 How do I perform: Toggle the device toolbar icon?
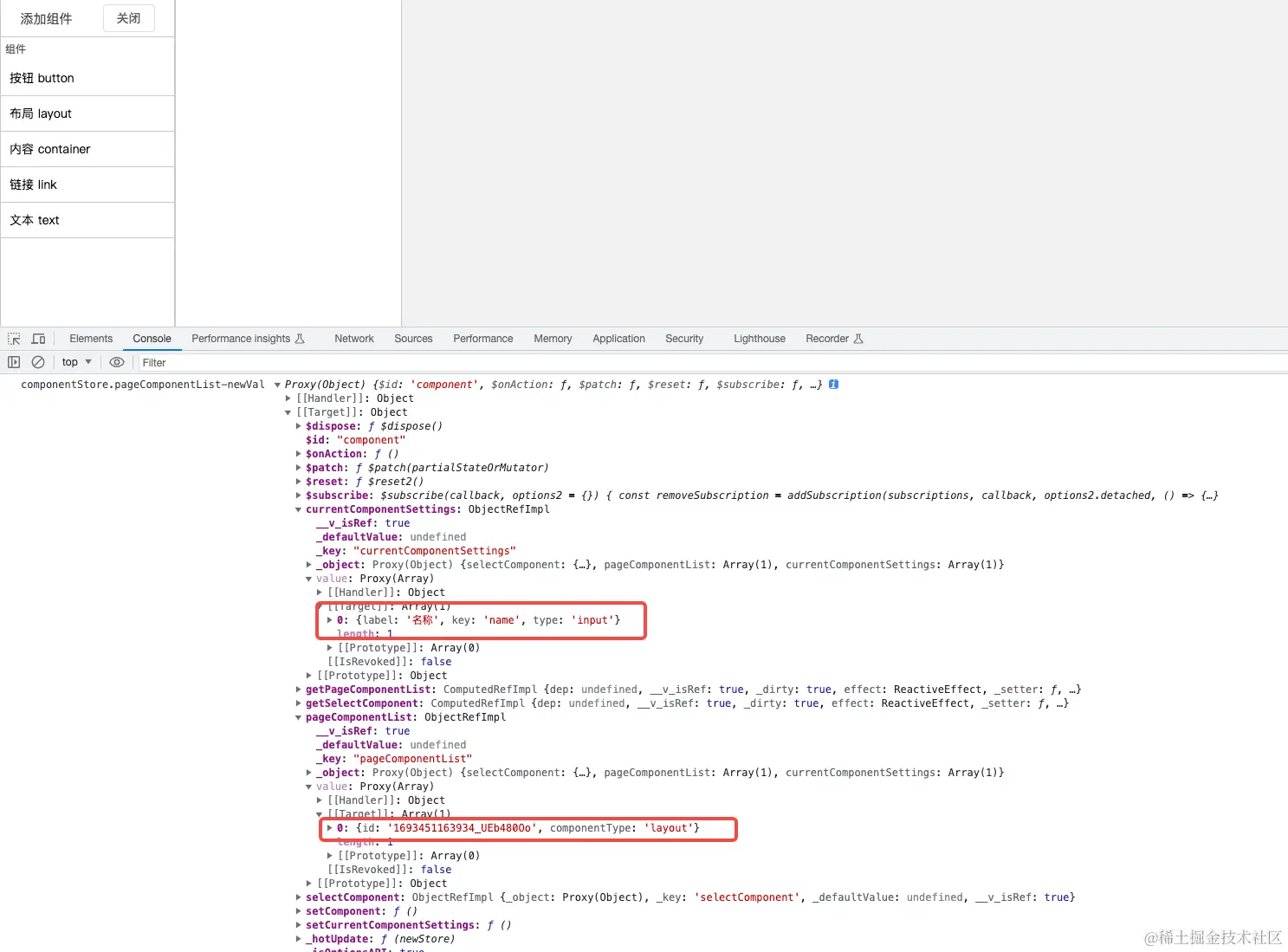tap(38, 339)
